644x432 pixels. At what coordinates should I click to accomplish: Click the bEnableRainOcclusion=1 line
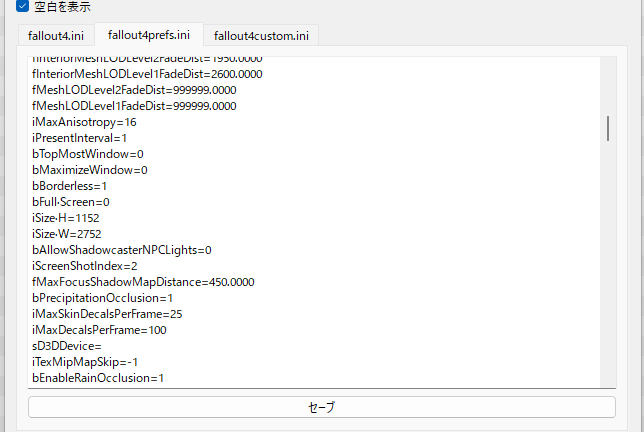click(x=98, y=378)
